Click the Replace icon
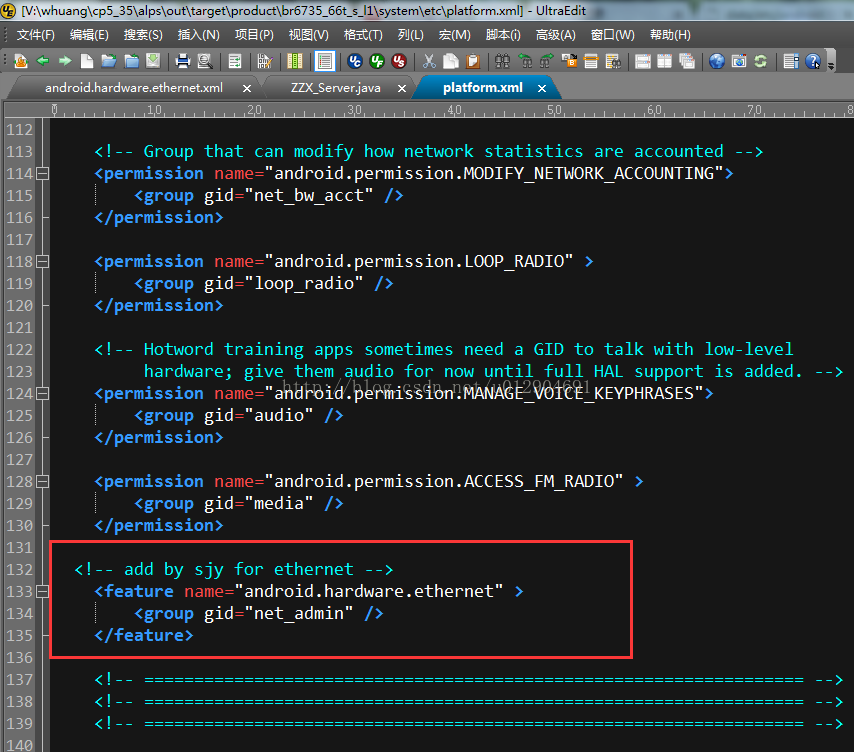This screenshot has width=854, height=752. [x=569, y=61]
